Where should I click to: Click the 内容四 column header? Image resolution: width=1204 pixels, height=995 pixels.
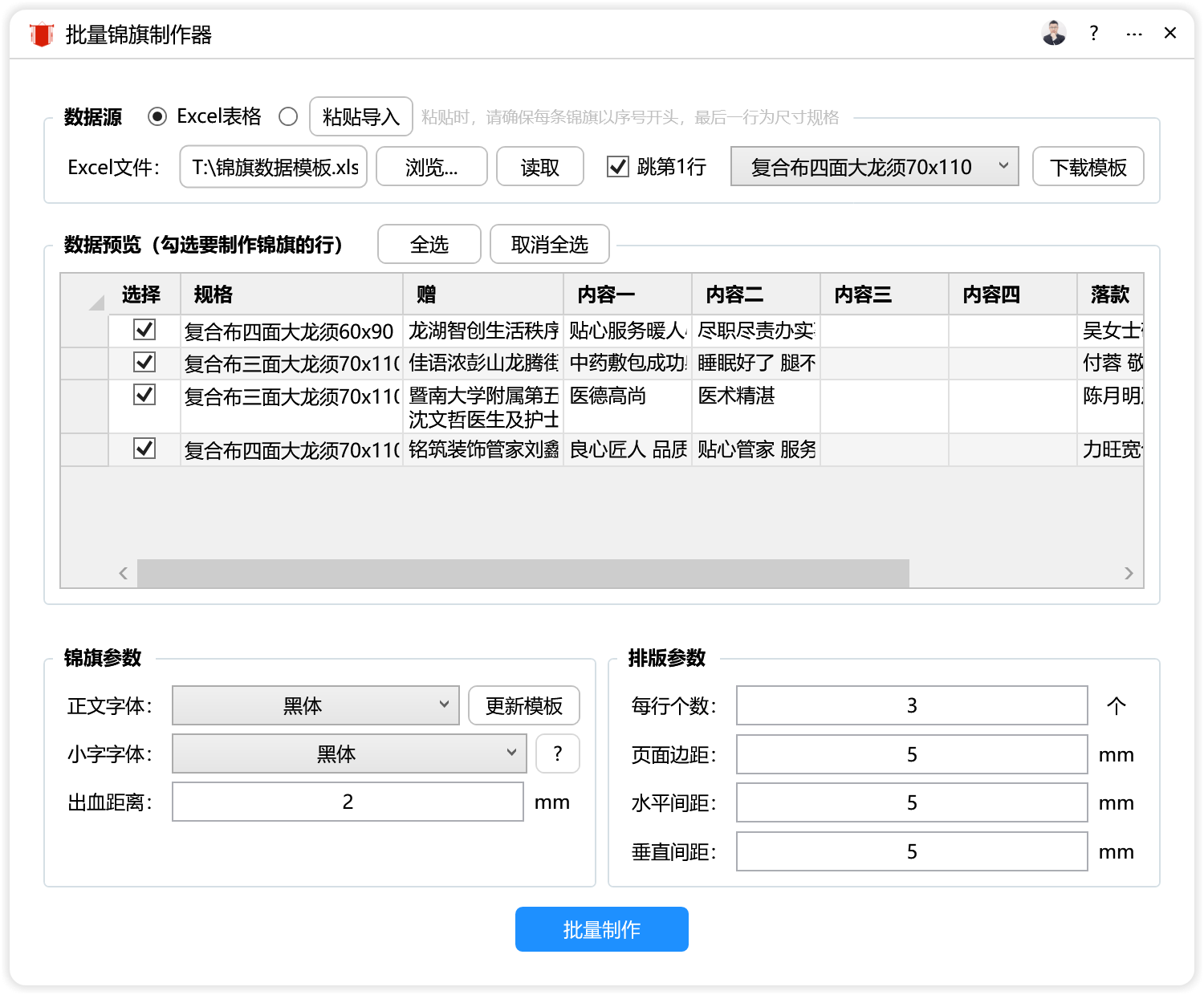click(x=1014, y=294)
